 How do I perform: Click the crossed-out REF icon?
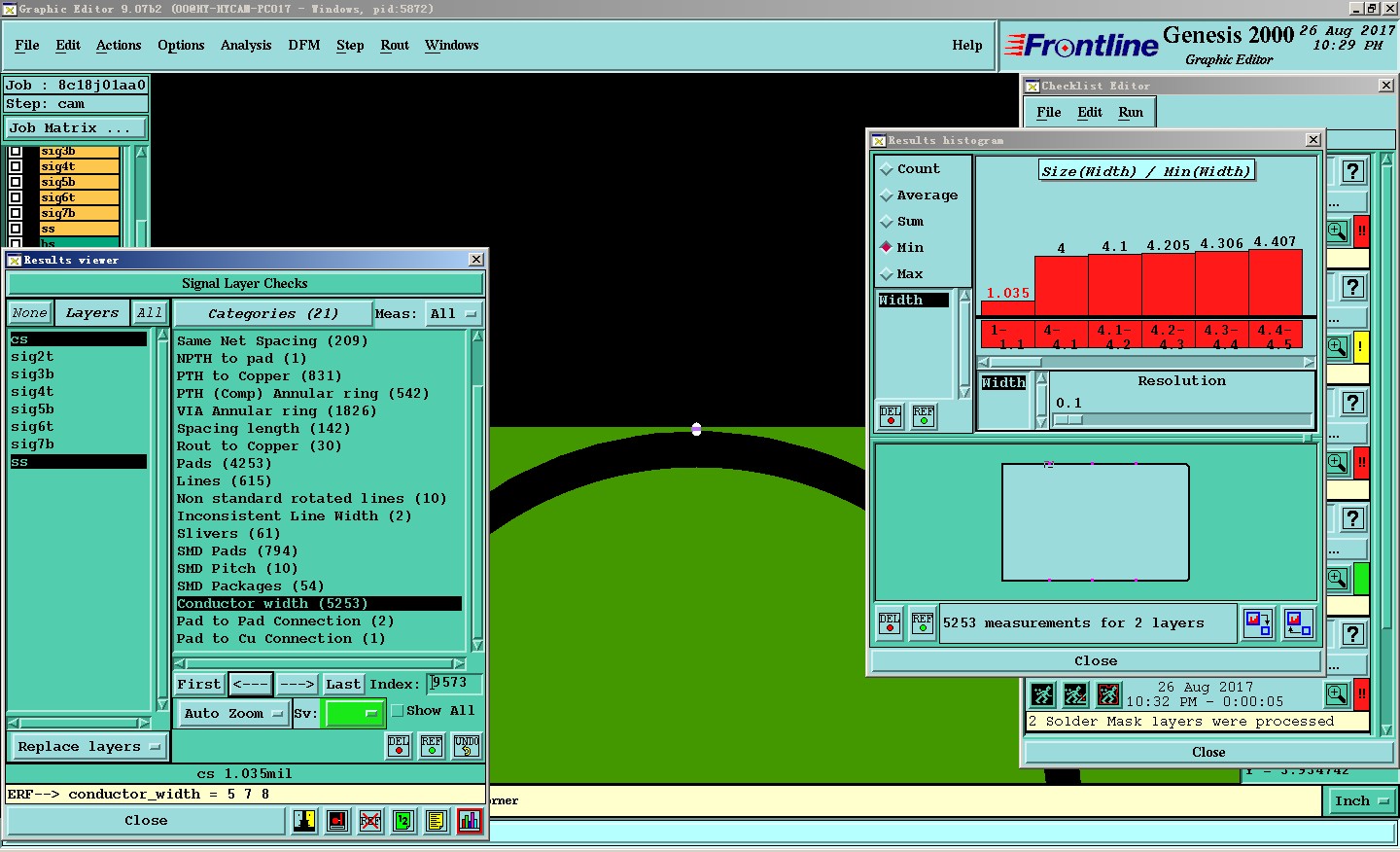coord(370,821)
